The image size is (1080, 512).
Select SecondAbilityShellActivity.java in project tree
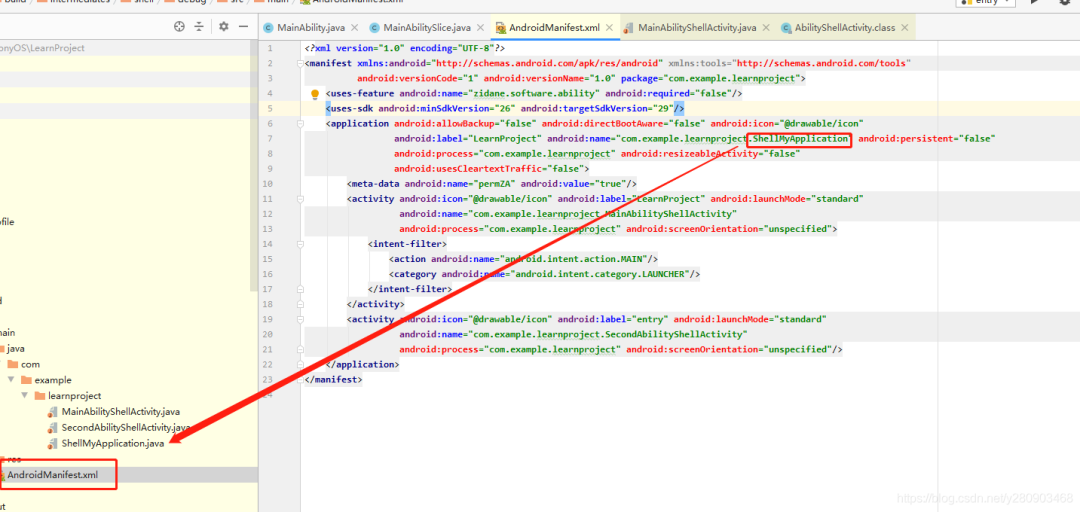tap(125, 427)
